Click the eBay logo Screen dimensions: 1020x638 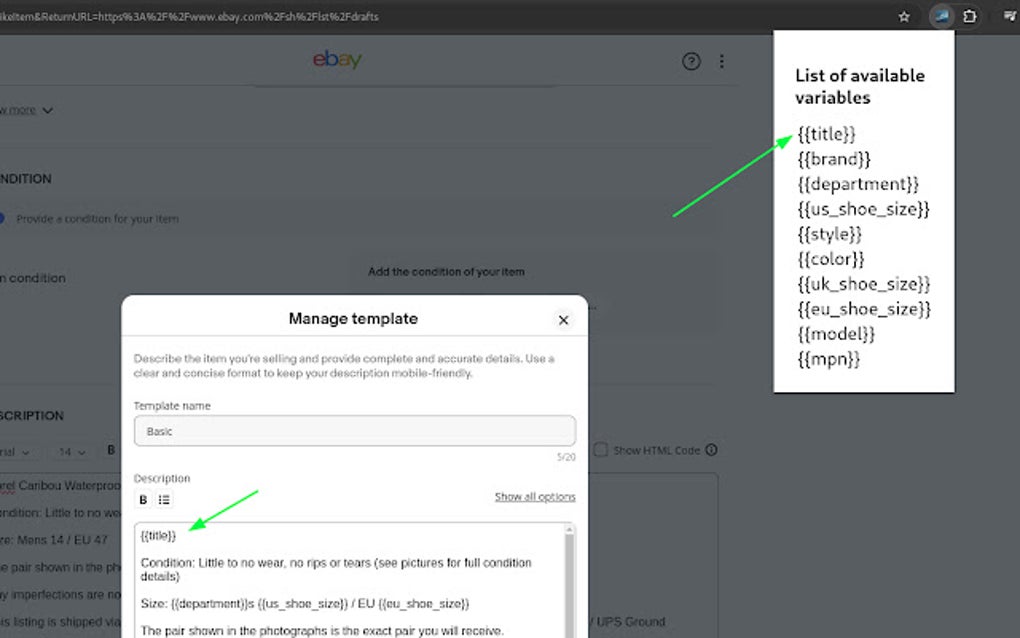click(x=337, y=59)
